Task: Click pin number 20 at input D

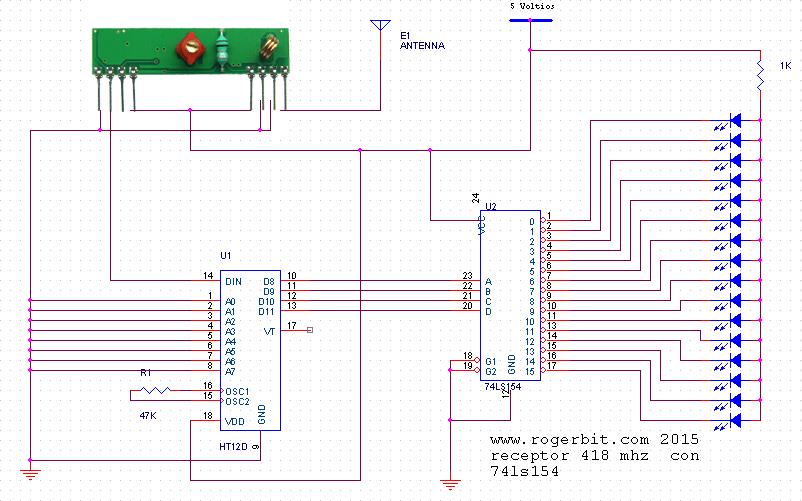Action: [467, 306]
